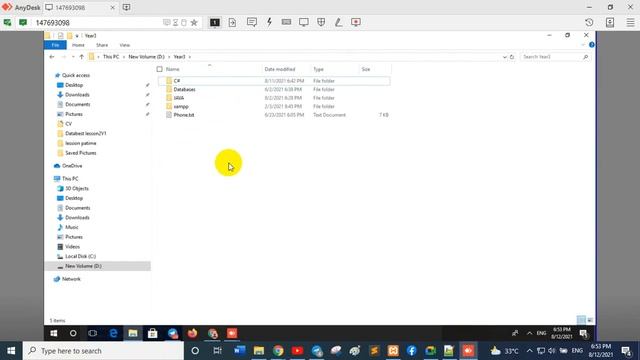
Task: Expand address bar history dropdown
Action: (x=504, y=57)
